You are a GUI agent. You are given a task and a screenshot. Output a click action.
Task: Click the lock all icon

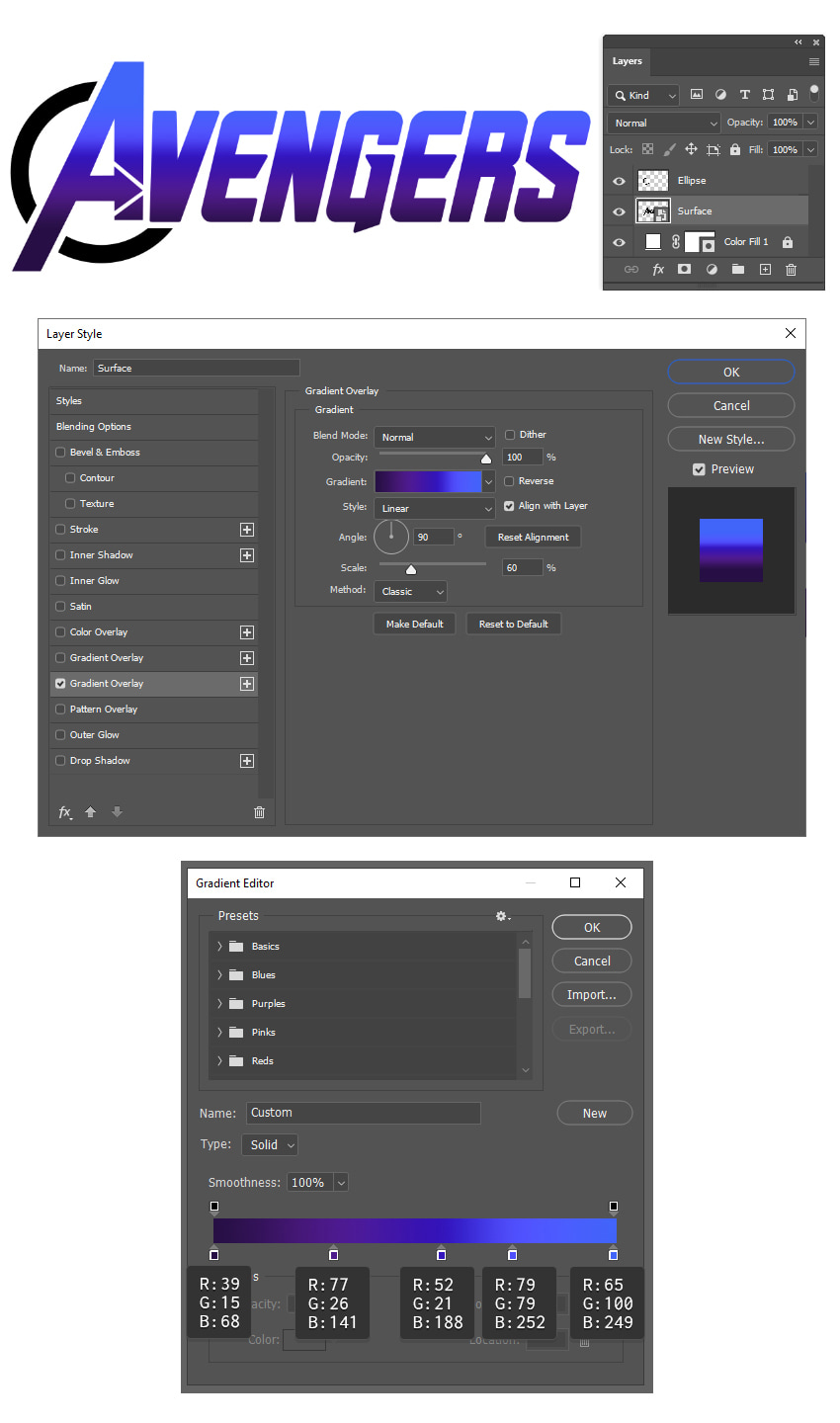click(x=734, y=149)
